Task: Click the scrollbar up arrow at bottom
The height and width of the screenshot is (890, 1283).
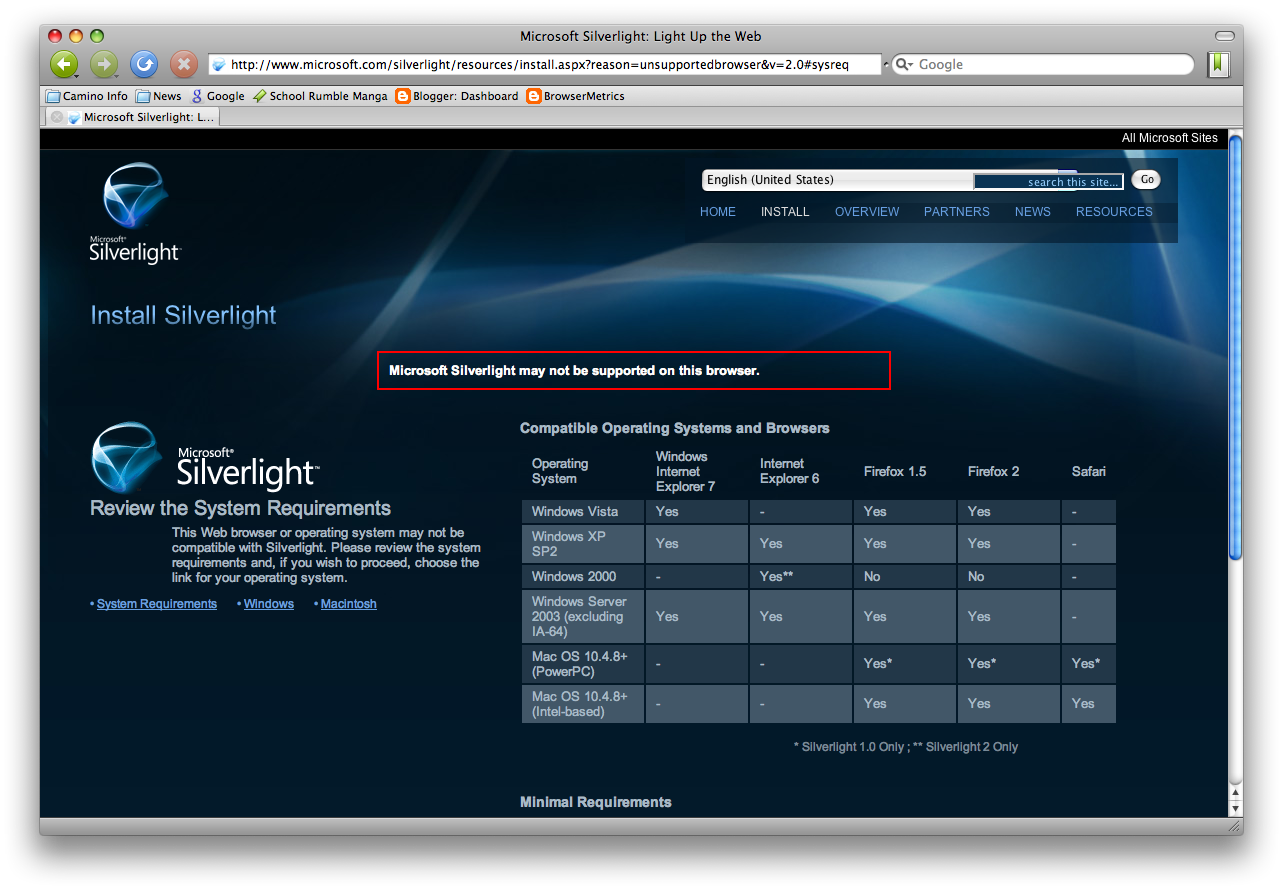Action: [1235, 791]
